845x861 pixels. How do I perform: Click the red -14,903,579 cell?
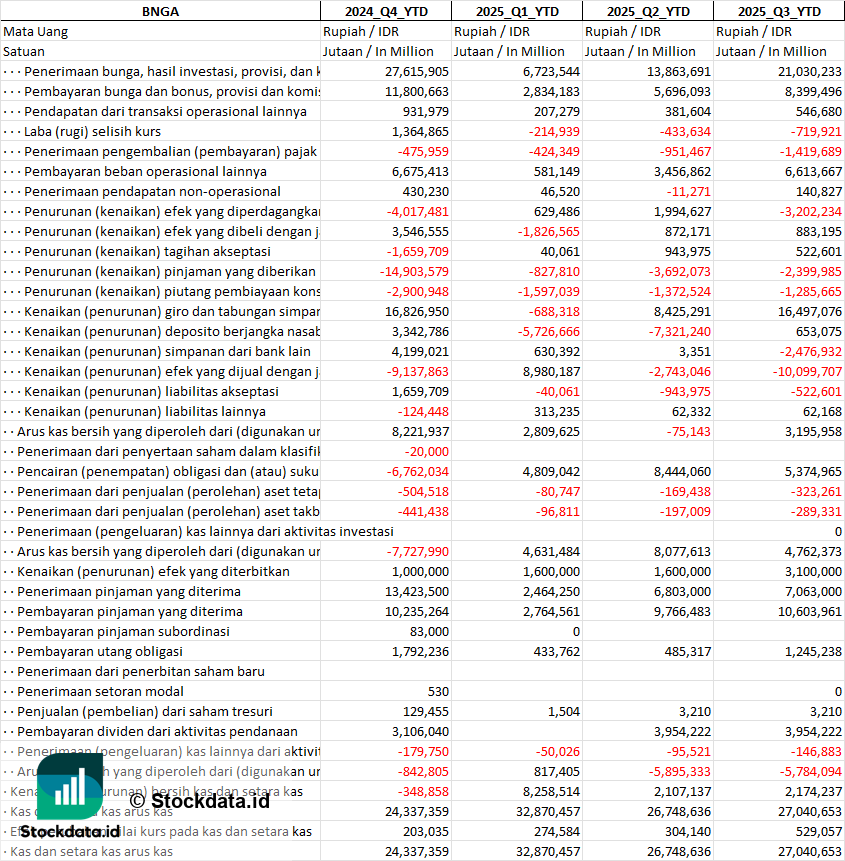(386, 272)
